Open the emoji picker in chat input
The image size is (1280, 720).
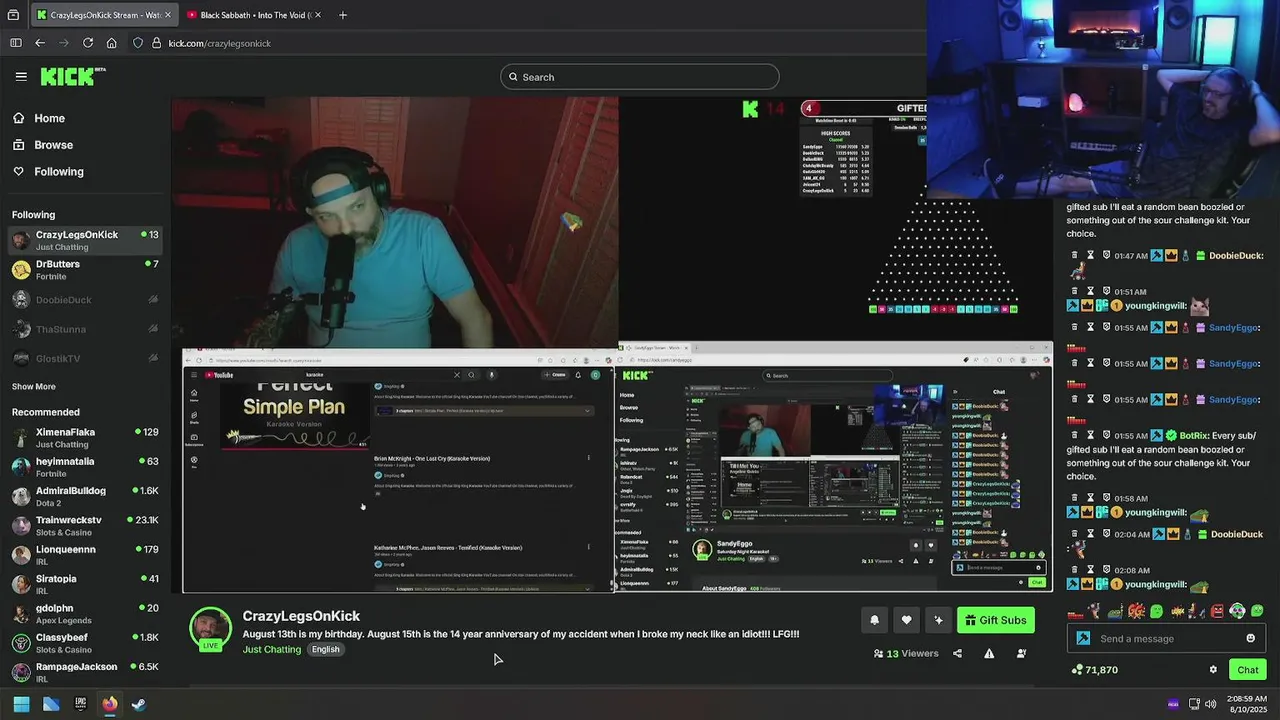(x=1250, y=639)
